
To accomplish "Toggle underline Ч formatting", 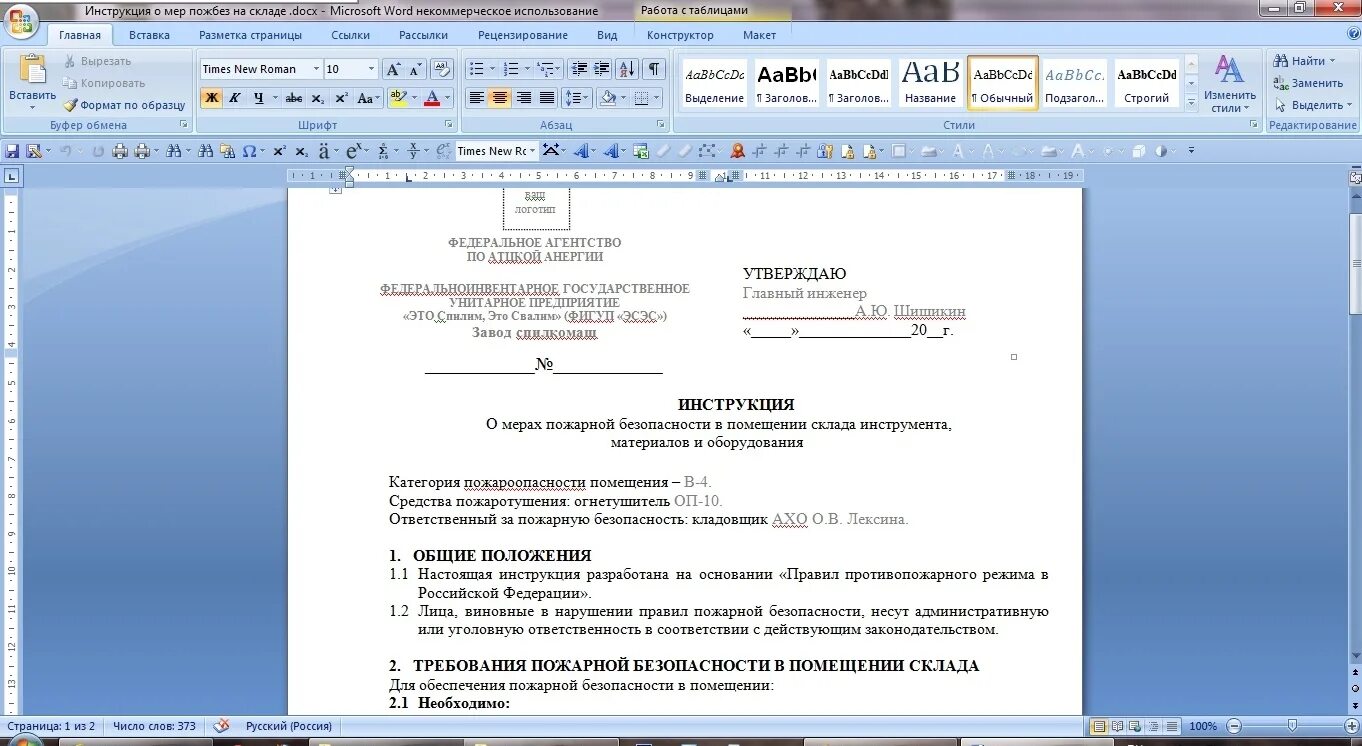I will click(x=259, y=98).
